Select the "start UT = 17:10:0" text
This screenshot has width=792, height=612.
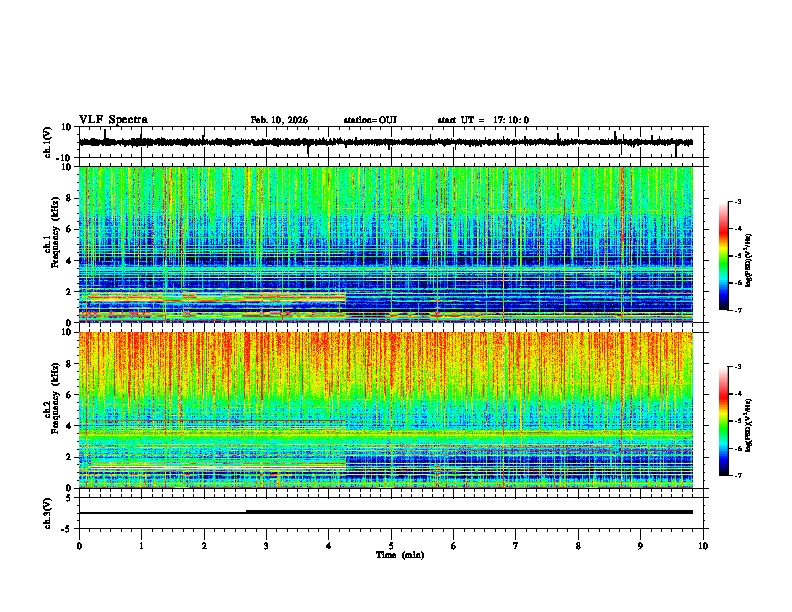pyautogui.click(x=483, y=120)
